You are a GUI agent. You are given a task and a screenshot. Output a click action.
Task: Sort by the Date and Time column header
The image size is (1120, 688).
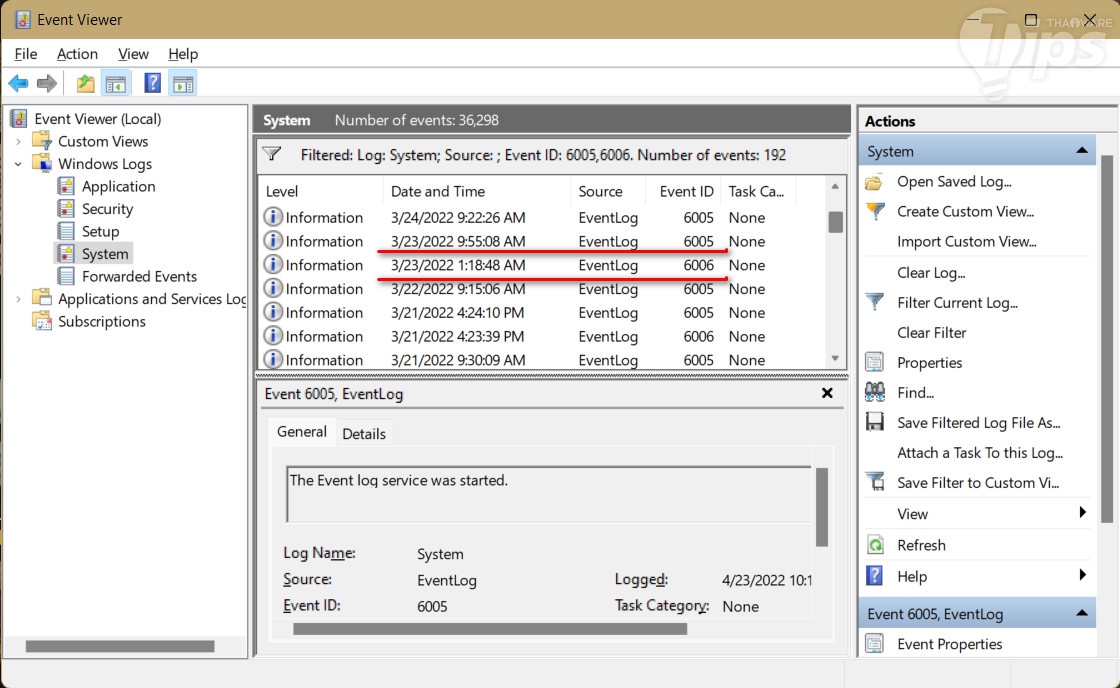438,191
